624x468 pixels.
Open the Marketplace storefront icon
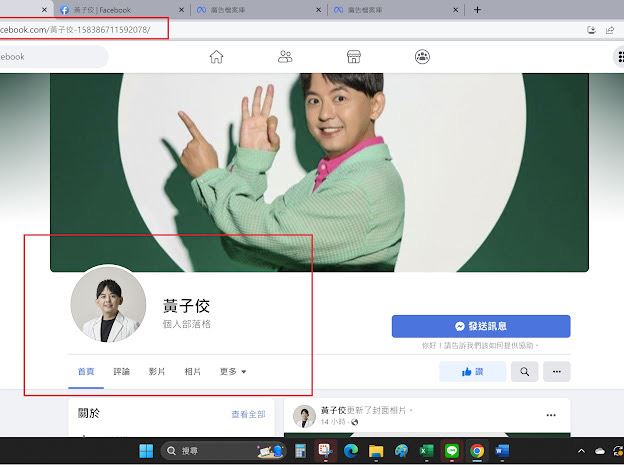click(x=353, y=57)
